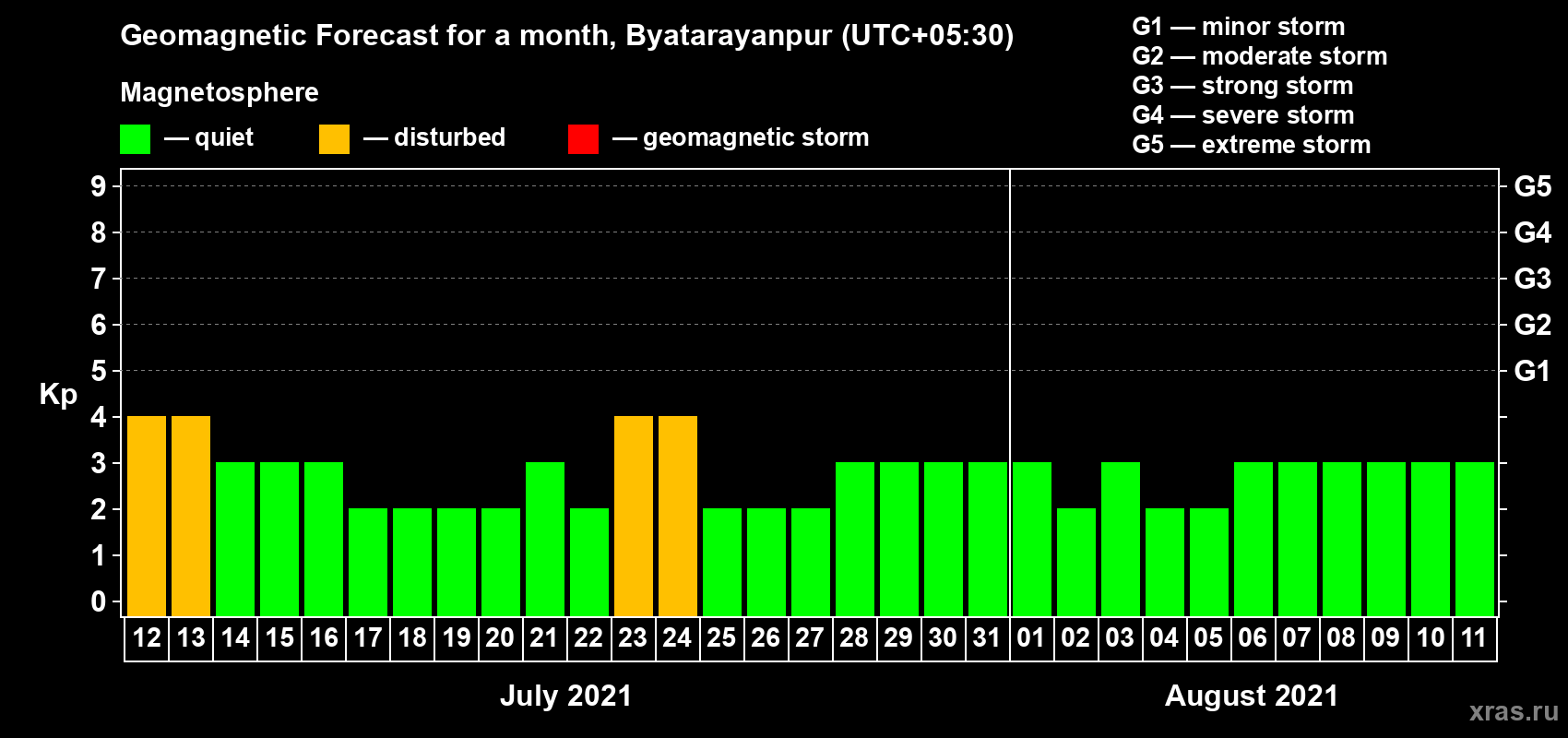The width and height of the screenshot is (1568, 738).
Task: Select the green bar for July 28
Action: 855,539
